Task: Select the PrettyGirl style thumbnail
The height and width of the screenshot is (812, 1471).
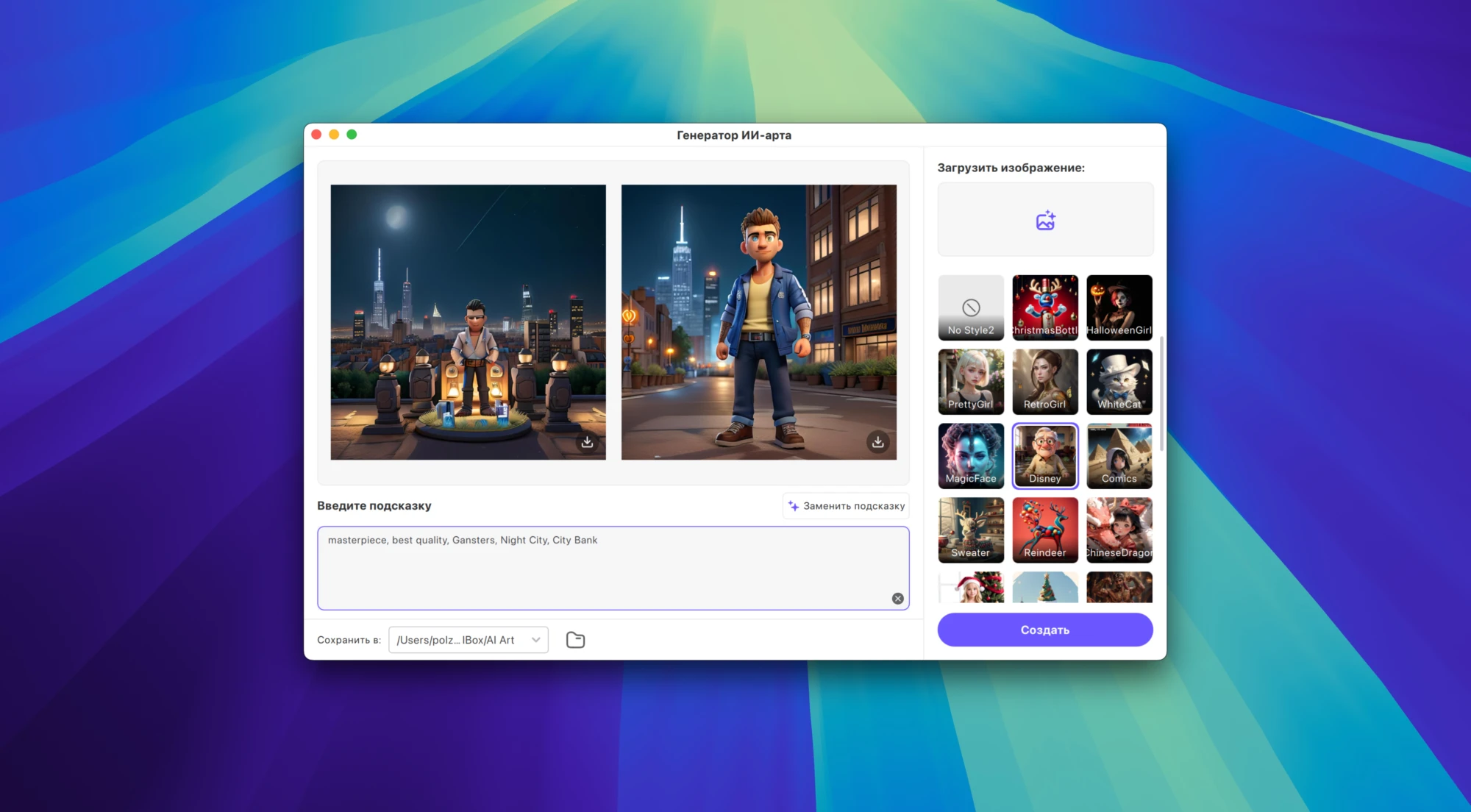Action: tap(971, 381)
